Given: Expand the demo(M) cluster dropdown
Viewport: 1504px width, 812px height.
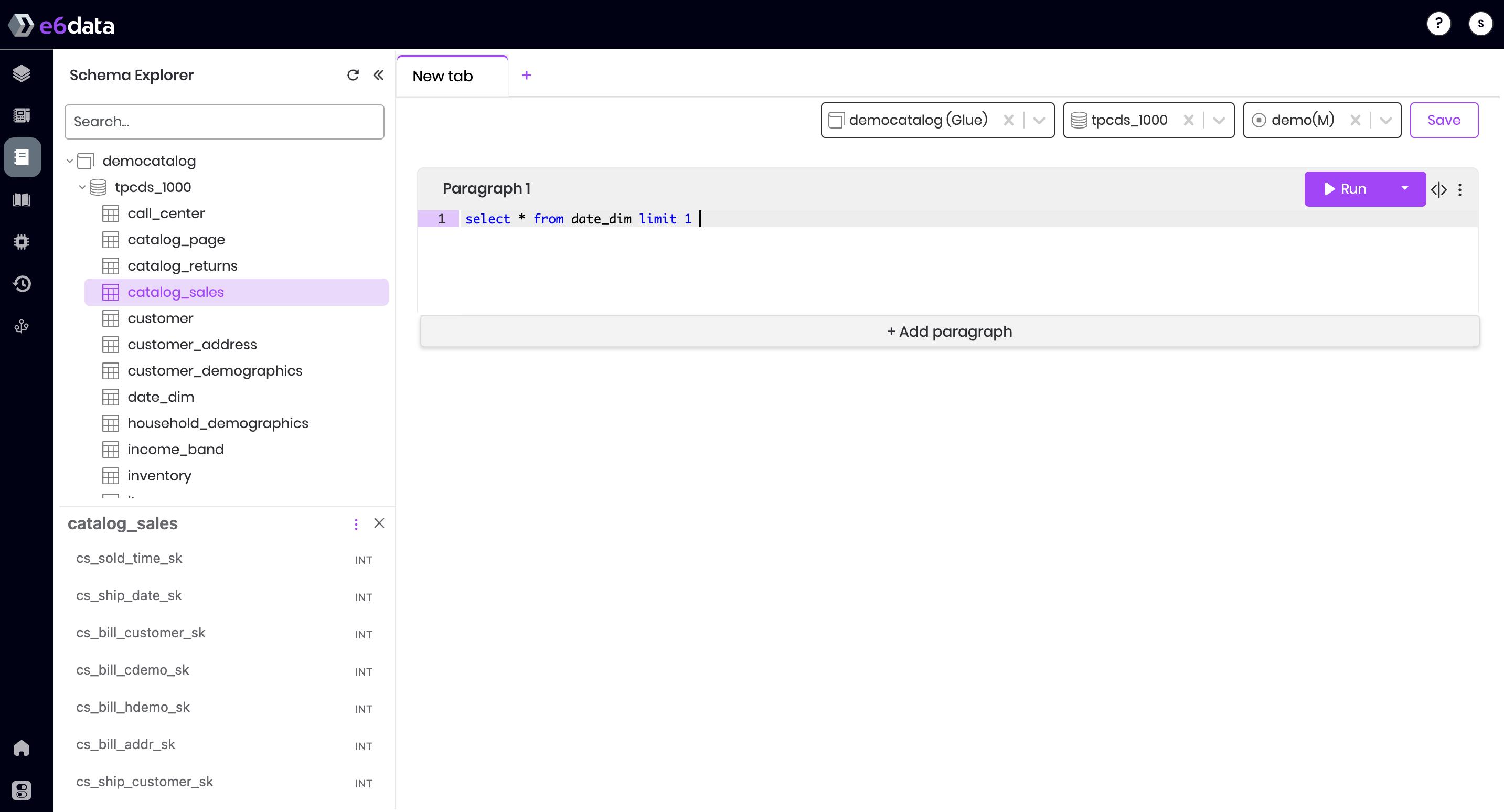Looking at the screenshot, I should pos(1385,120).
